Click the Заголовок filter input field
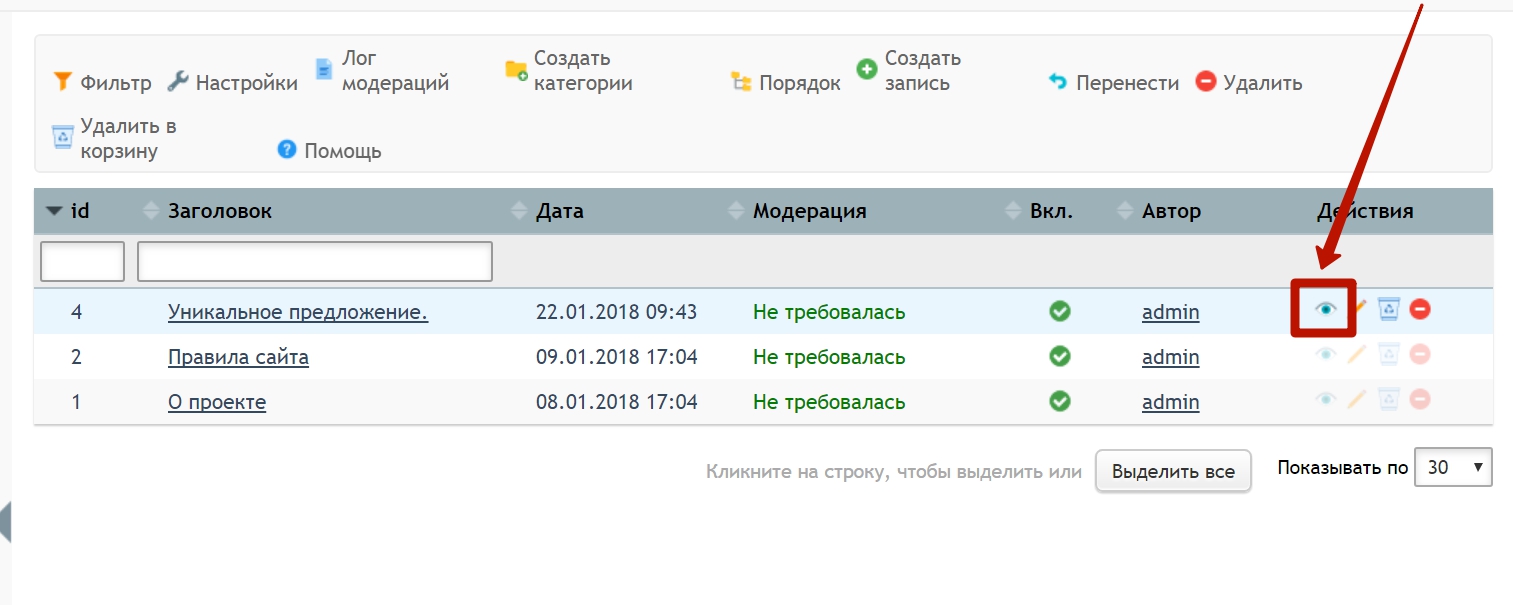The image size is (1513, 605). (314, 261)
